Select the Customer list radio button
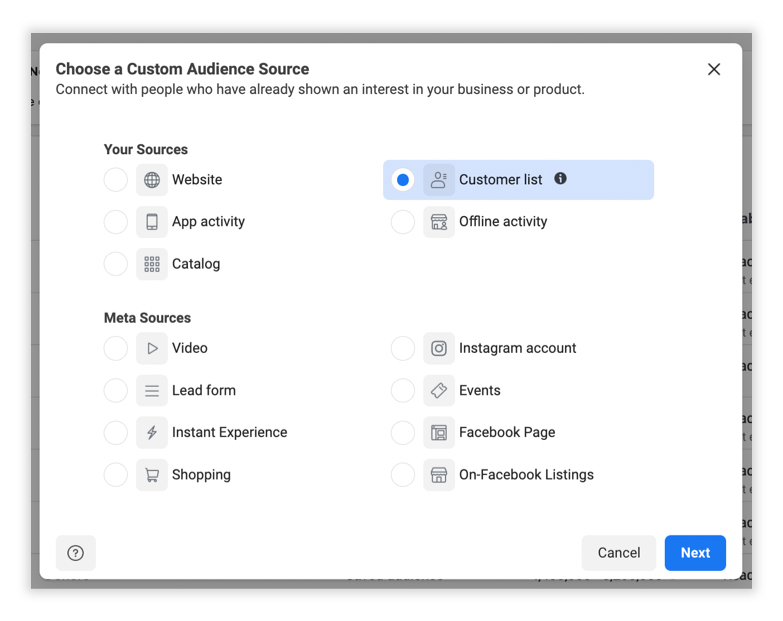 pyautogui.click(x=402, y=180)
